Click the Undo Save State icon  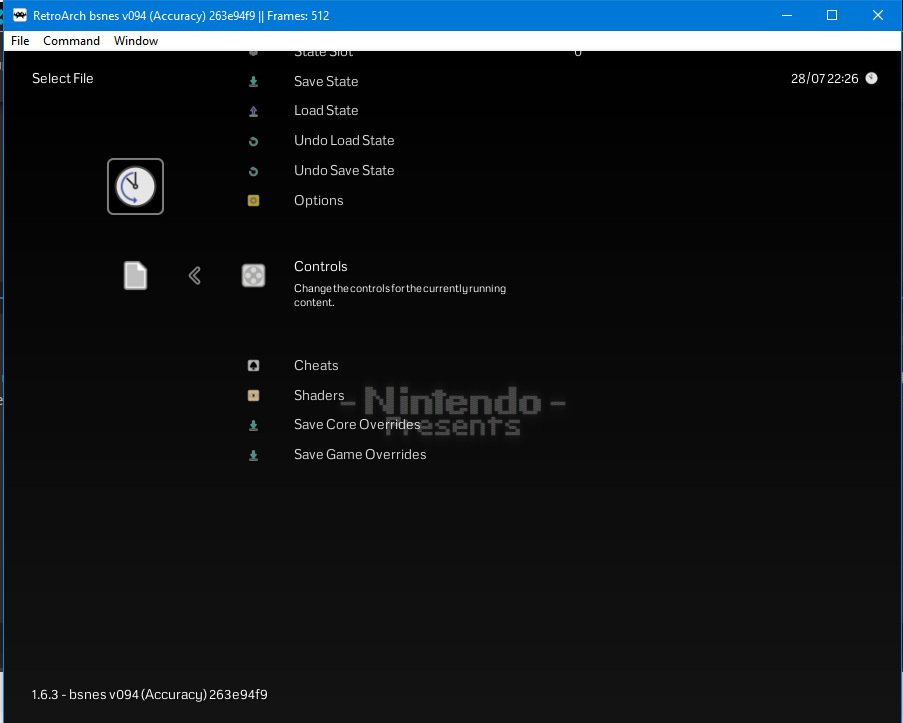tap(253, 171)
